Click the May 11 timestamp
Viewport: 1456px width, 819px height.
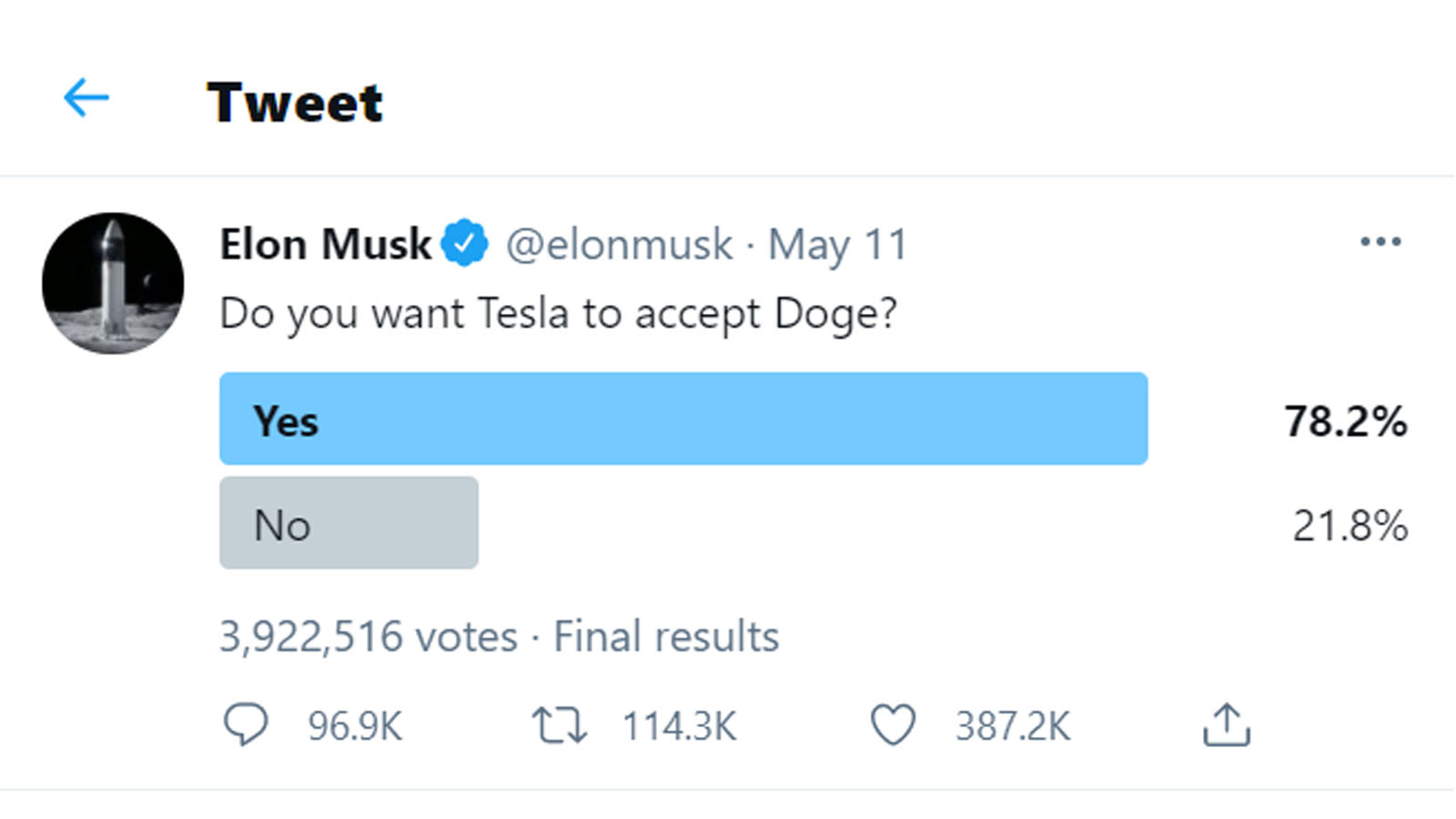coord(838,245)
